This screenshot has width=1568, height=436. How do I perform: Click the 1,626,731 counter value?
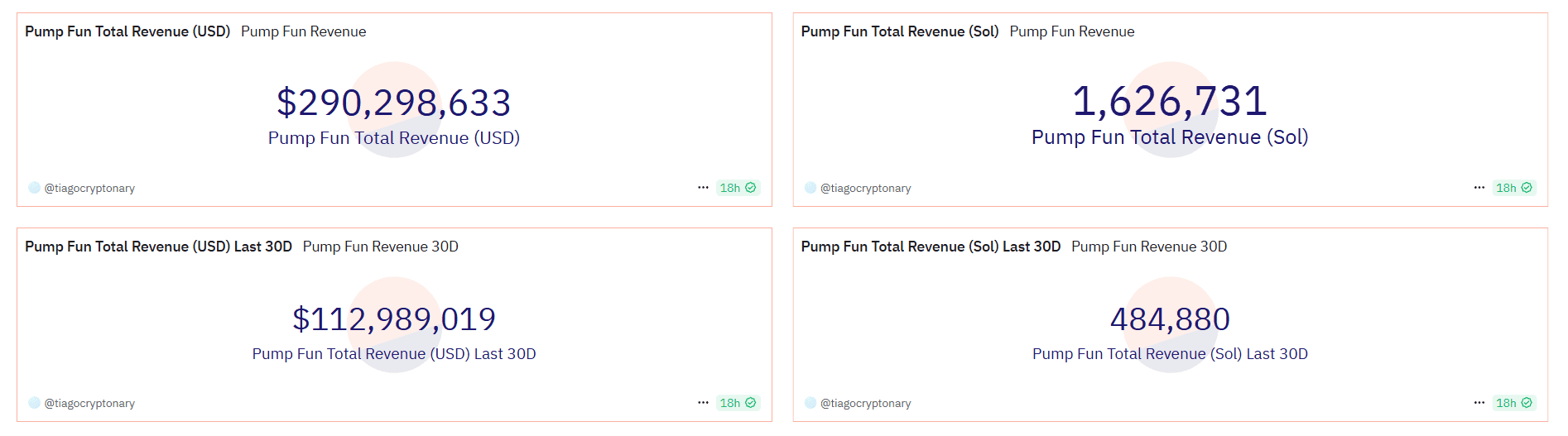click(1170, 101)
